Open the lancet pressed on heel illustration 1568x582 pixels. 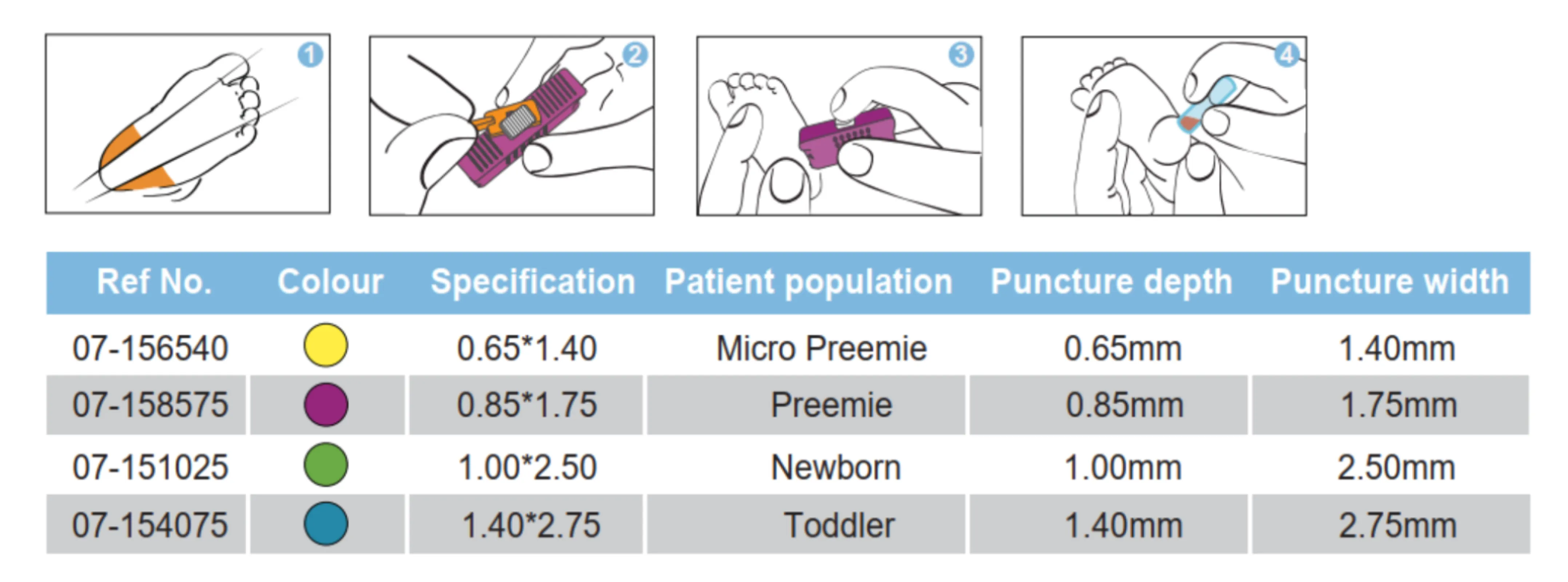839,125
